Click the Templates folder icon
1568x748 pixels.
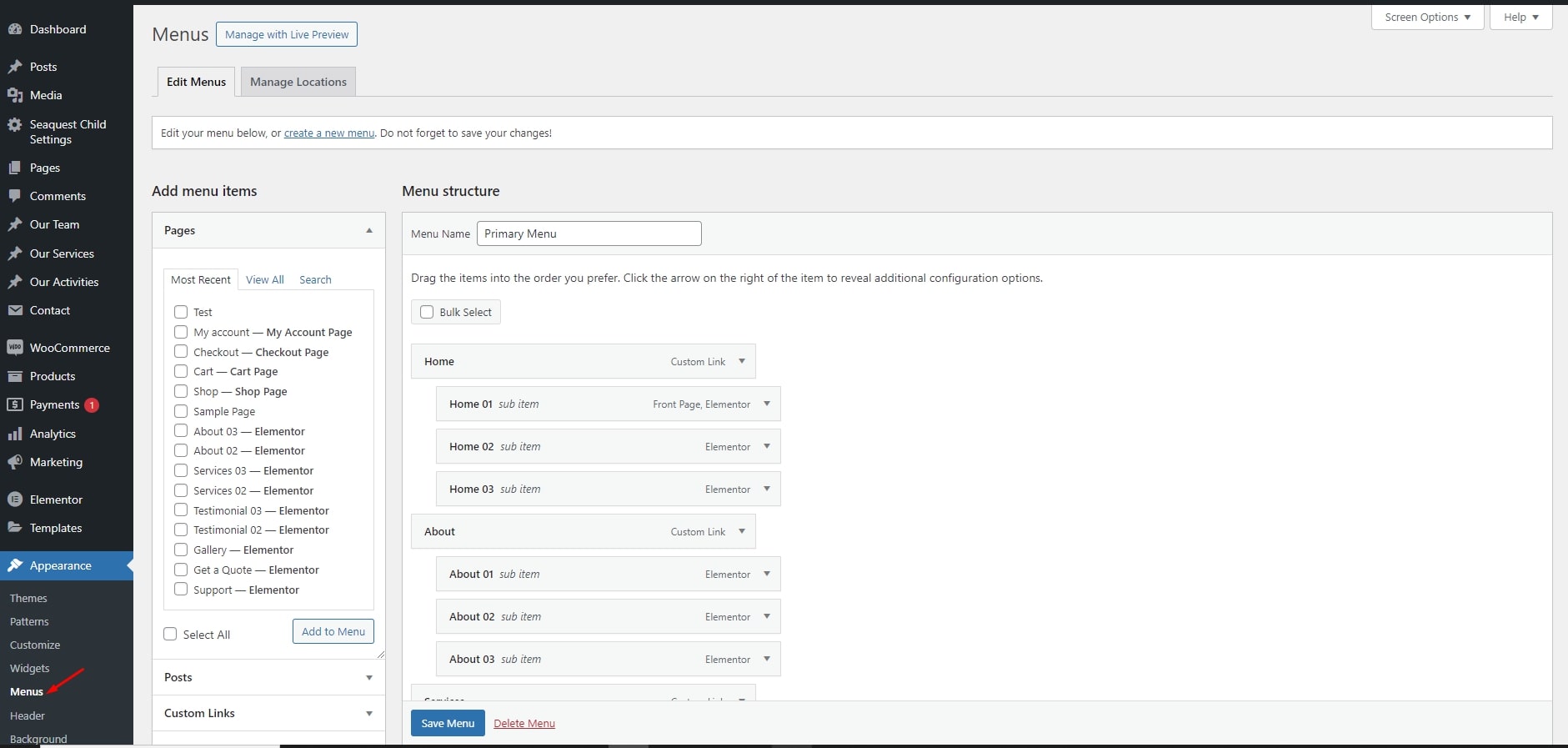click(15, 528)
